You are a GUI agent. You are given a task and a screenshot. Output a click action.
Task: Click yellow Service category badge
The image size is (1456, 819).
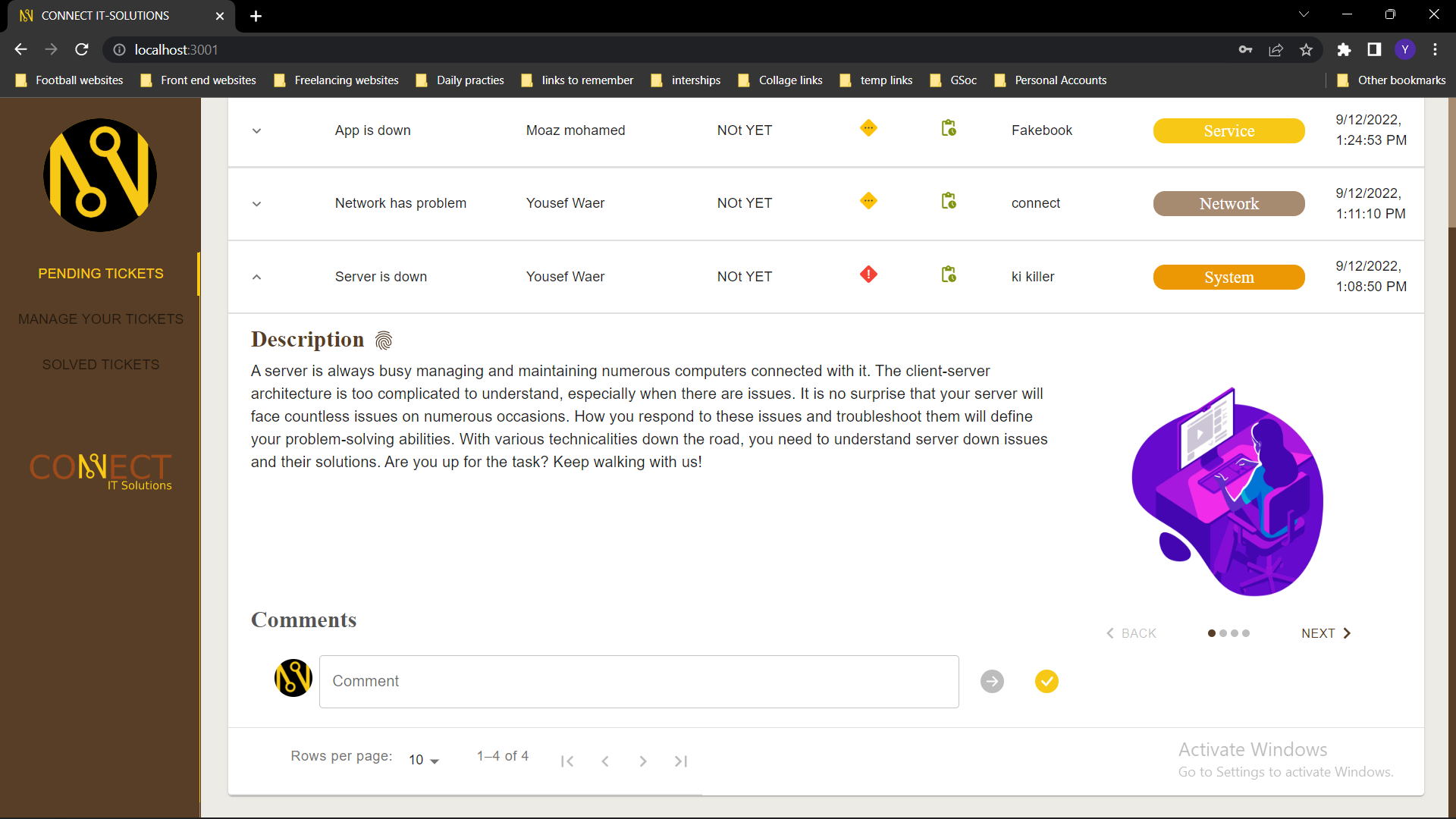pyautogui.click(x=1228, y=130)
